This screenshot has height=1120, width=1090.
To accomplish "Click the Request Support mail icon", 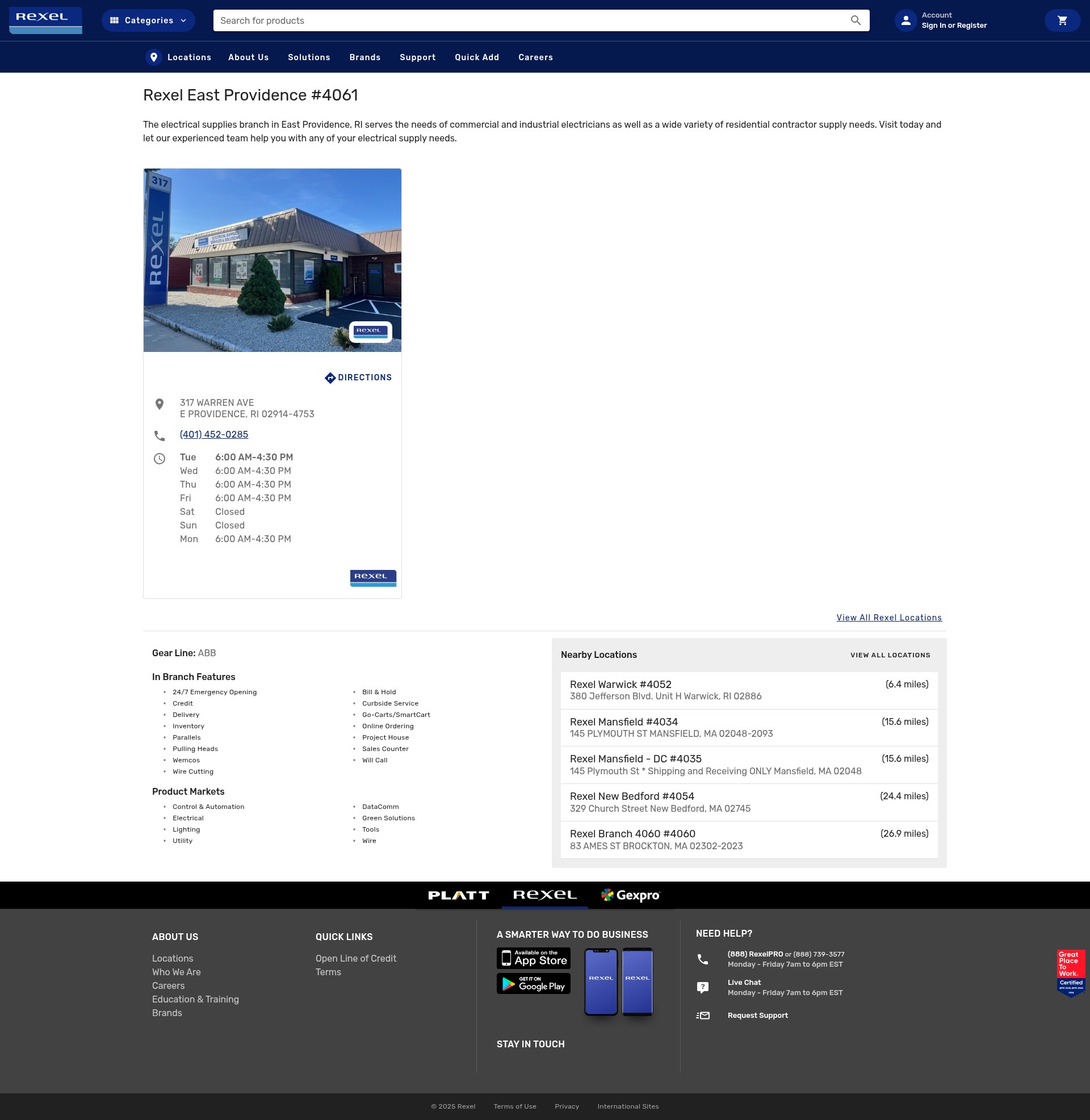I will coord(702,1016).
